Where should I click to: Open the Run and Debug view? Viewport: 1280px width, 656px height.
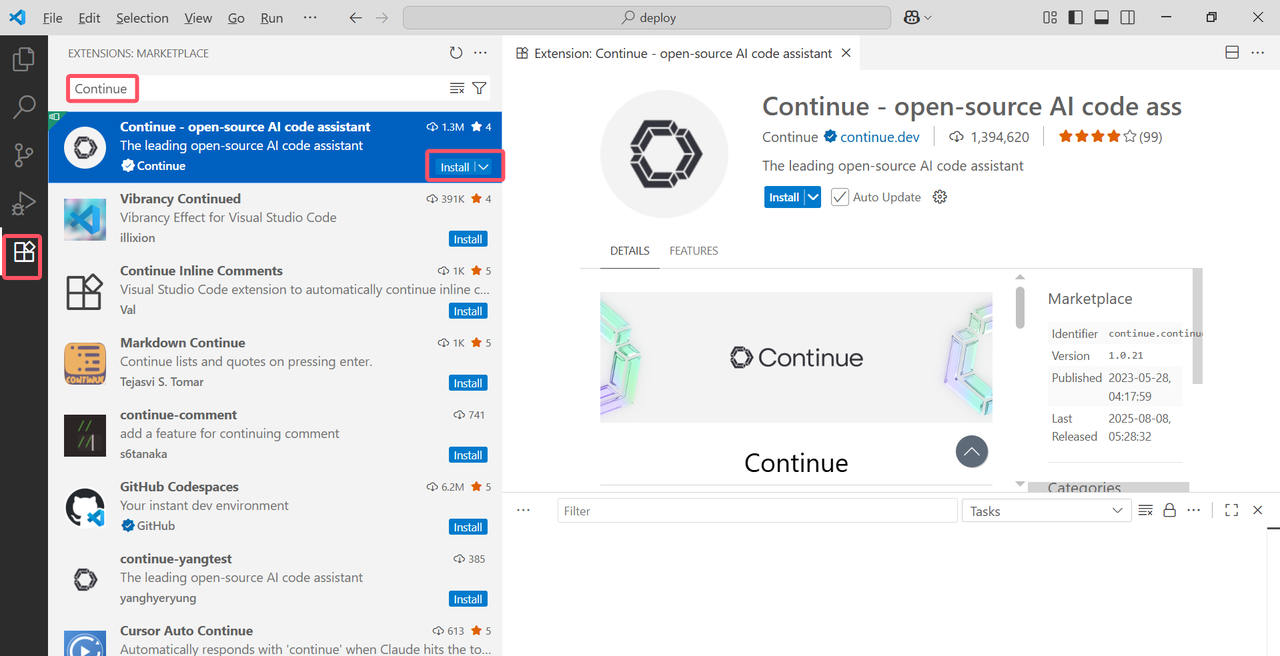click(23, 204)
